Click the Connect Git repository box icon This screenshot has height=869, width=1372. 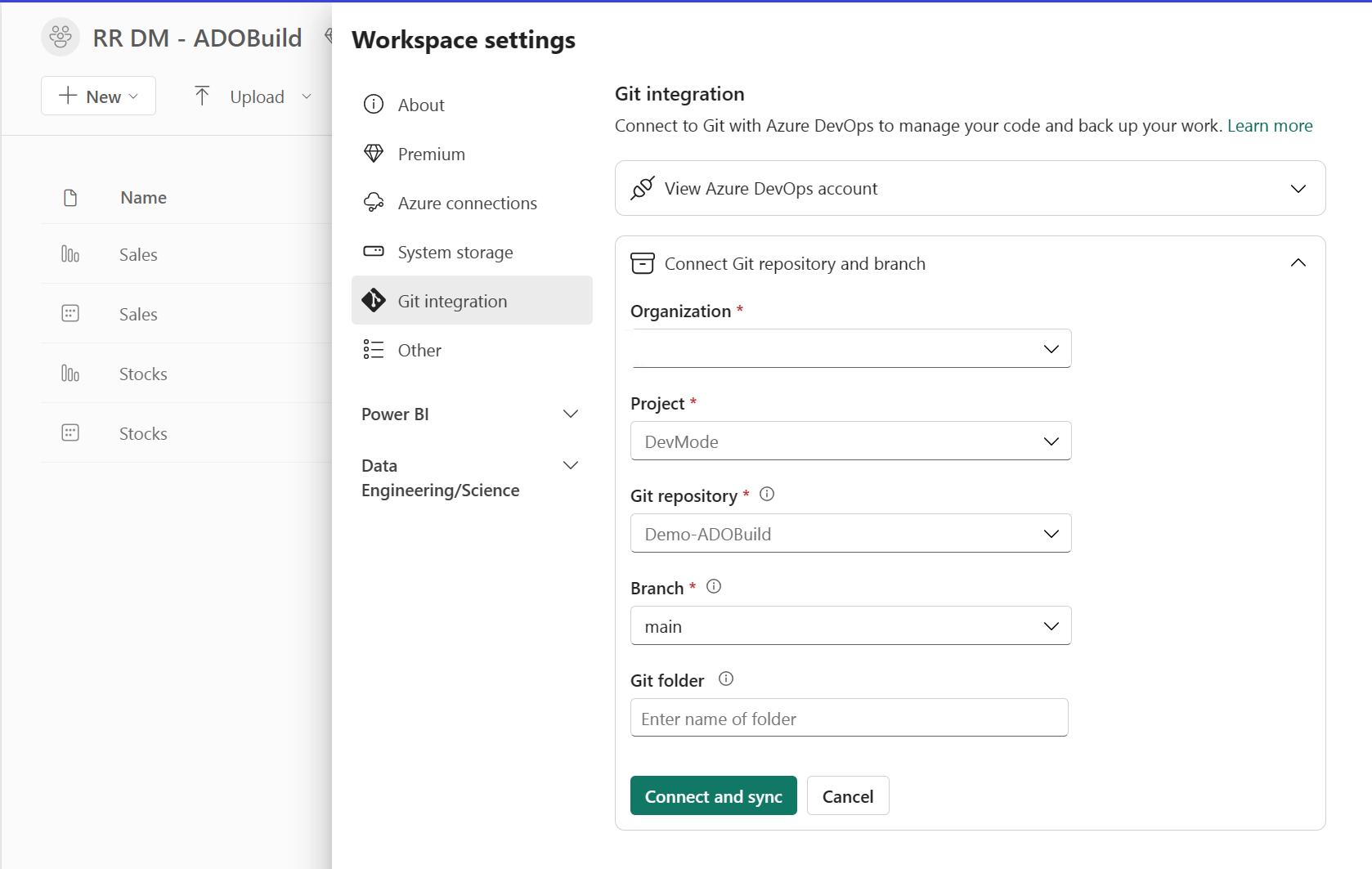[x=642, y=263]
